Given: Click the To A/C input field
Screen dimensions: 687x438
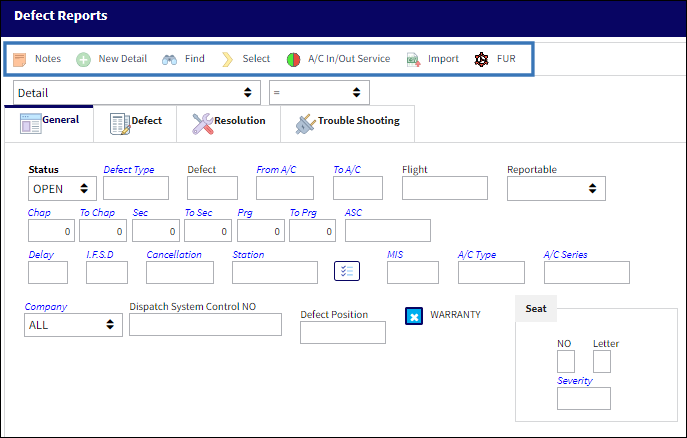Looking at the screenshot, I should pos(358,188).
